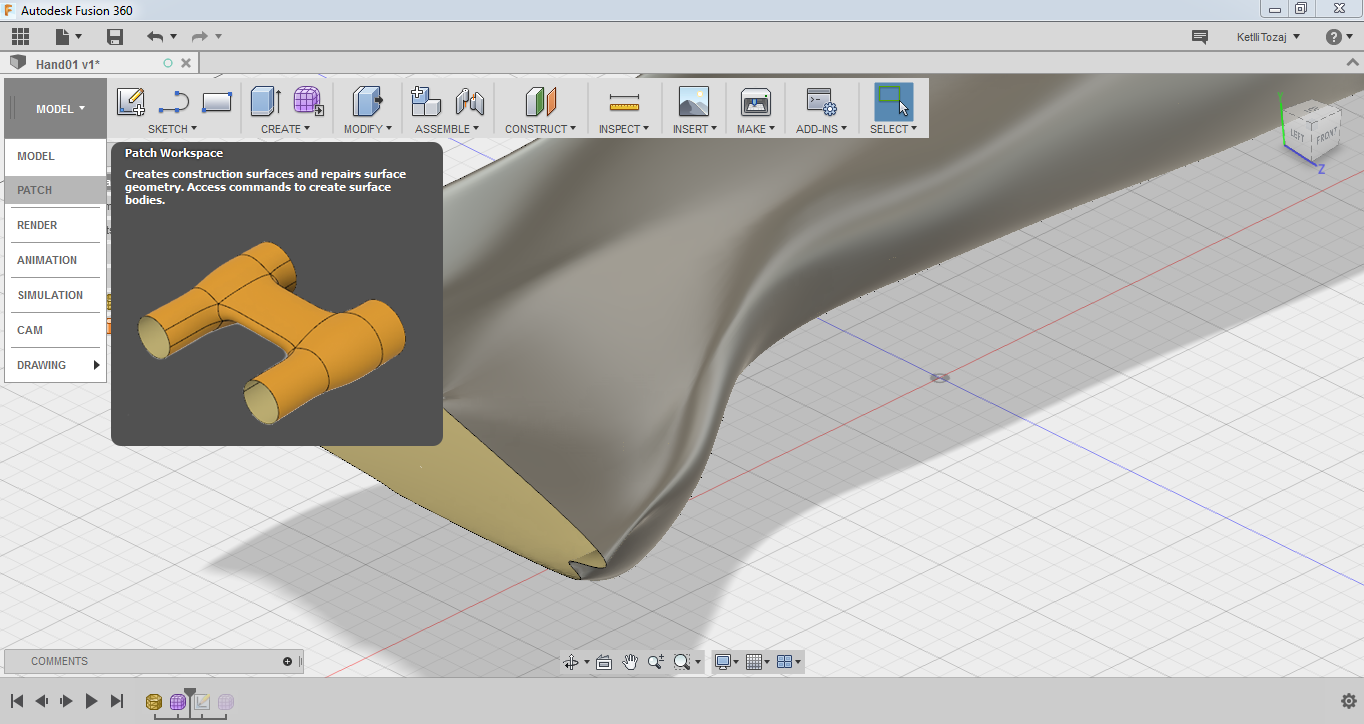Click the New Component assemble icon

(x=426, y=102)
